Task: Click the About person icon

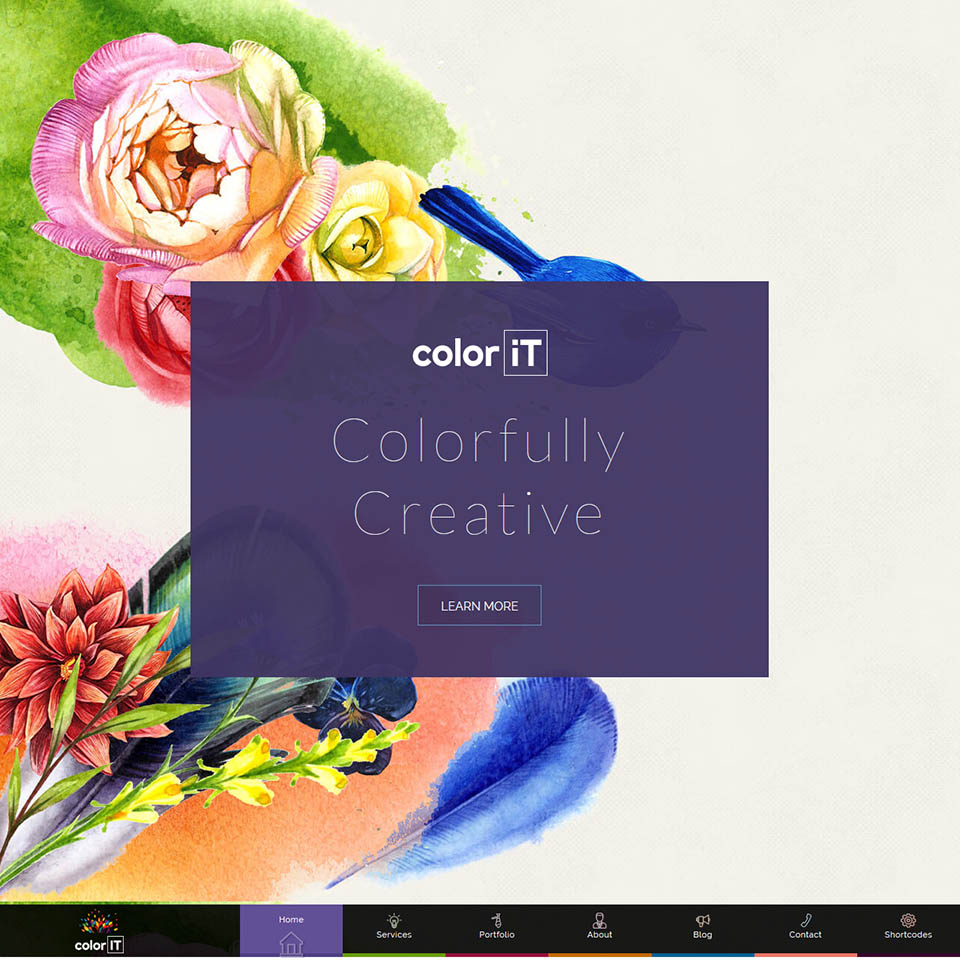Action: 599,919
